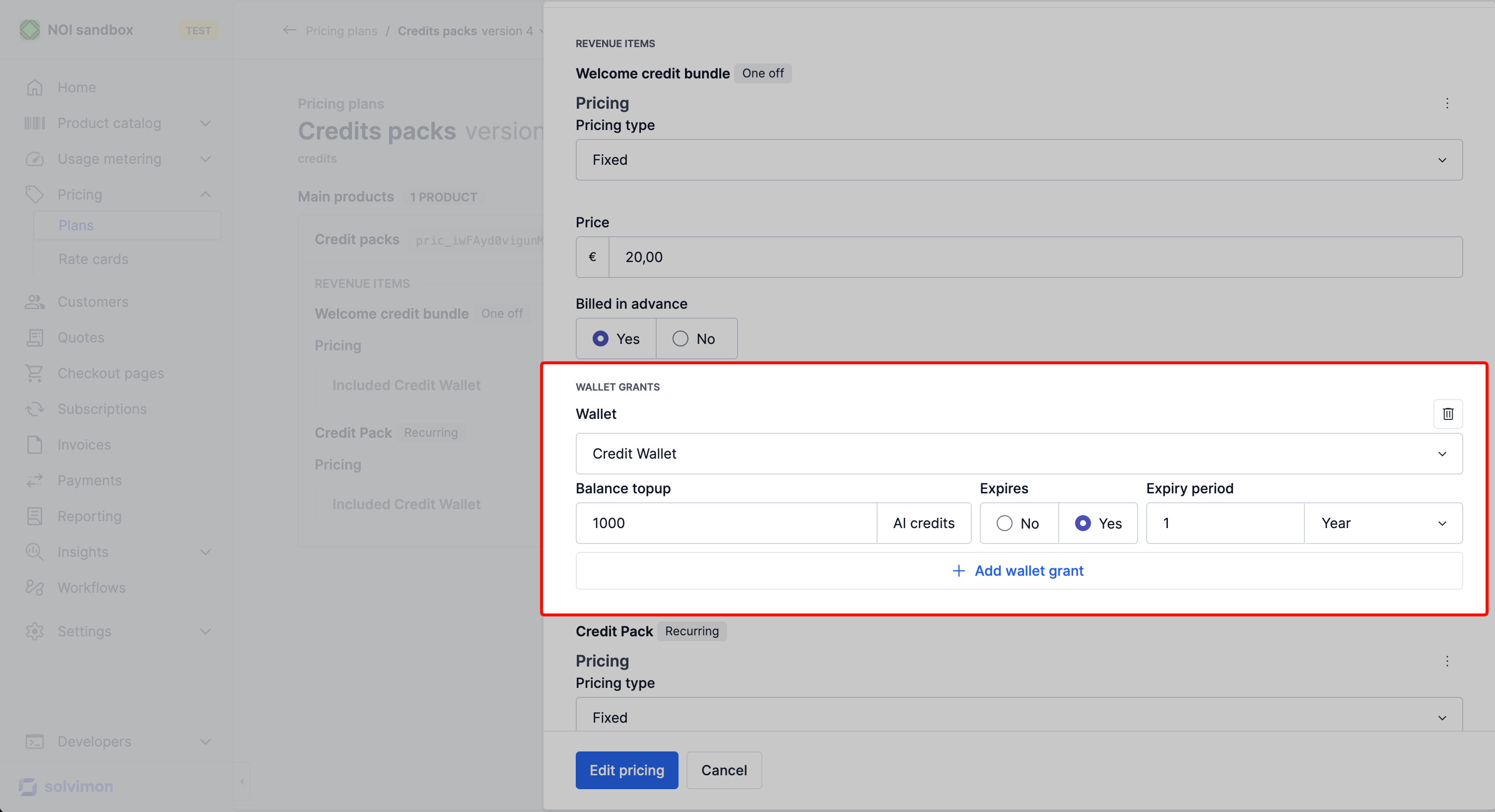Click the solvimon logo
This screenshot has width=1495, height=812.
coord(66,787)
